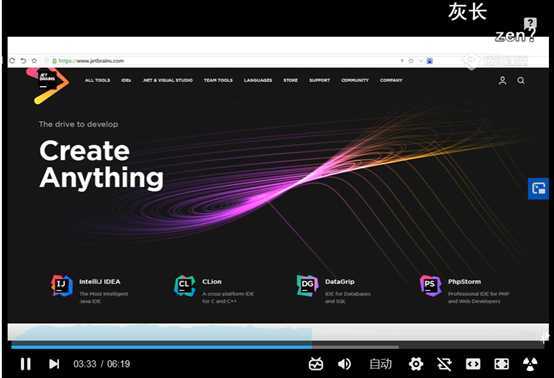Switch to widescreen mode
Image resolution: width=554 pixels, height=378 pixels.
point(473,364)
